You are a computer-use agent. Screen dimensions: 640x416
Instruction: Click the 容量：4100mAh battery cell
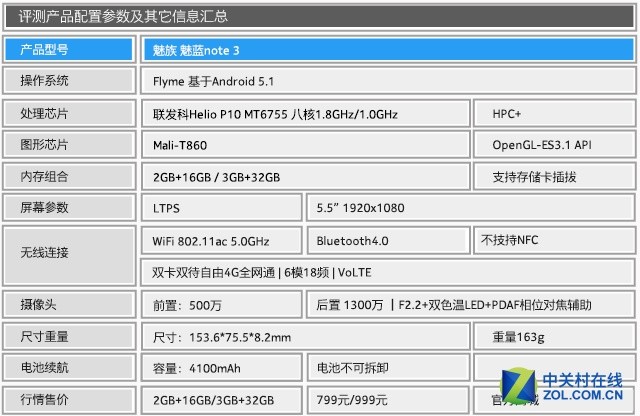click(220, 368)
